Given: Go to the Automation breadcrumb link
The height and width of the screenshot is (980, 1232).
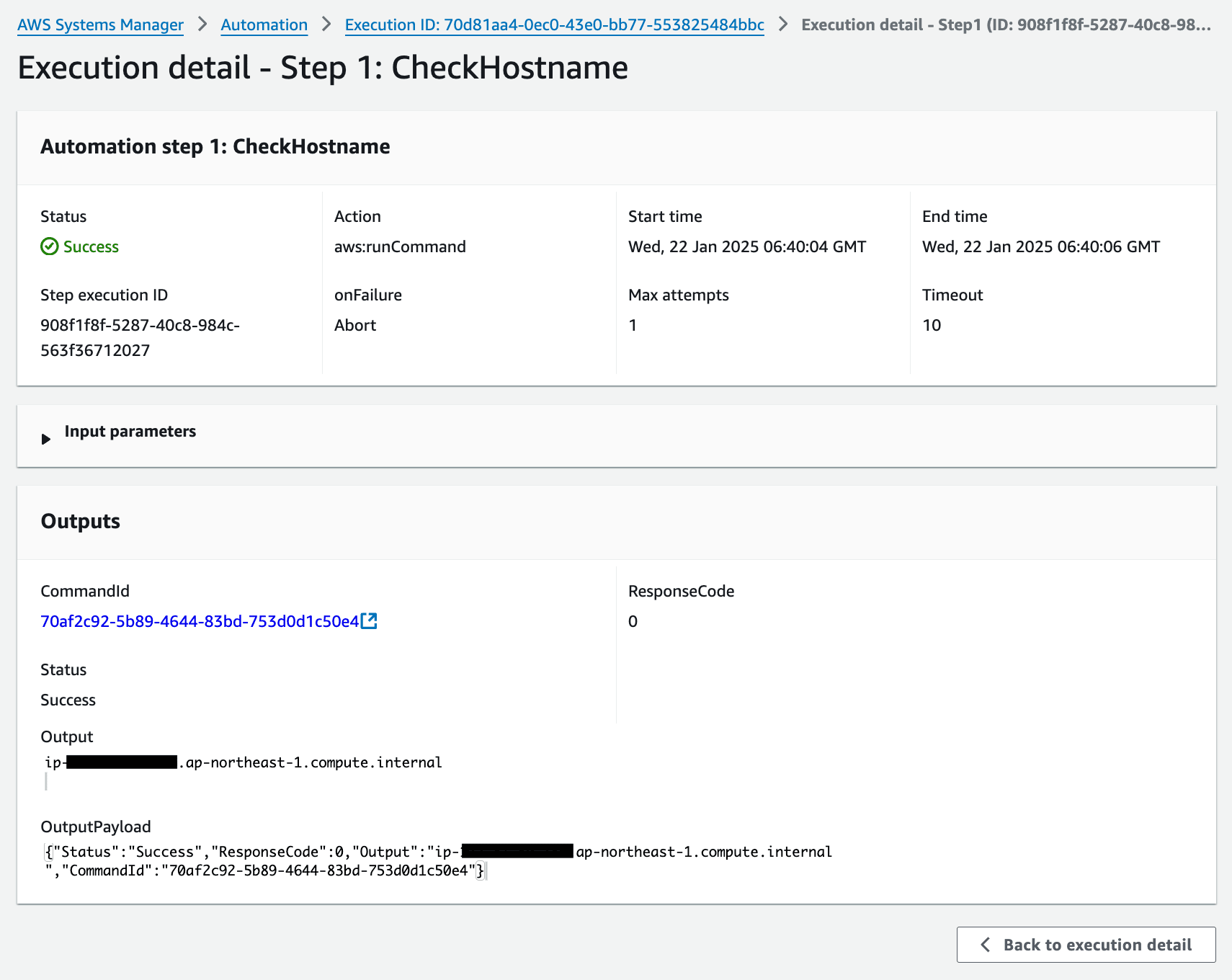Looking at the screenshot, I should pyautogui.click(x=264, y=25).
